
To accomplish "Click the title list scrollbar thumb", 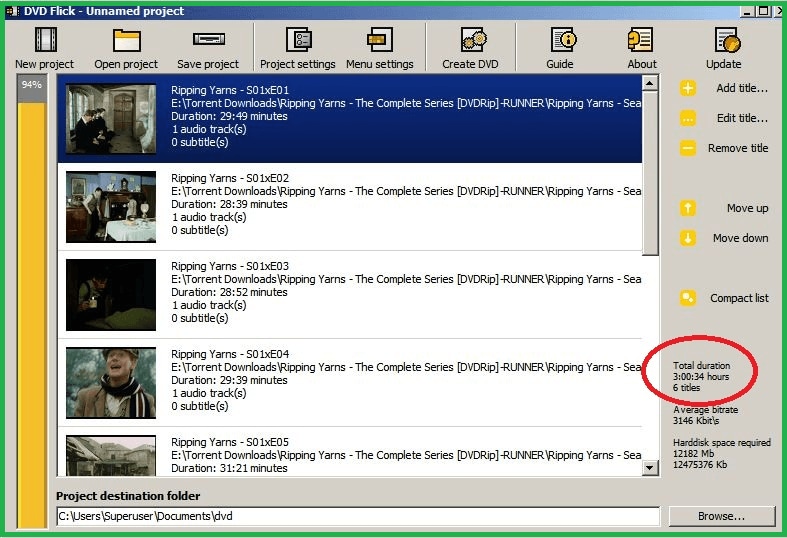I will (x=650, y=173).
